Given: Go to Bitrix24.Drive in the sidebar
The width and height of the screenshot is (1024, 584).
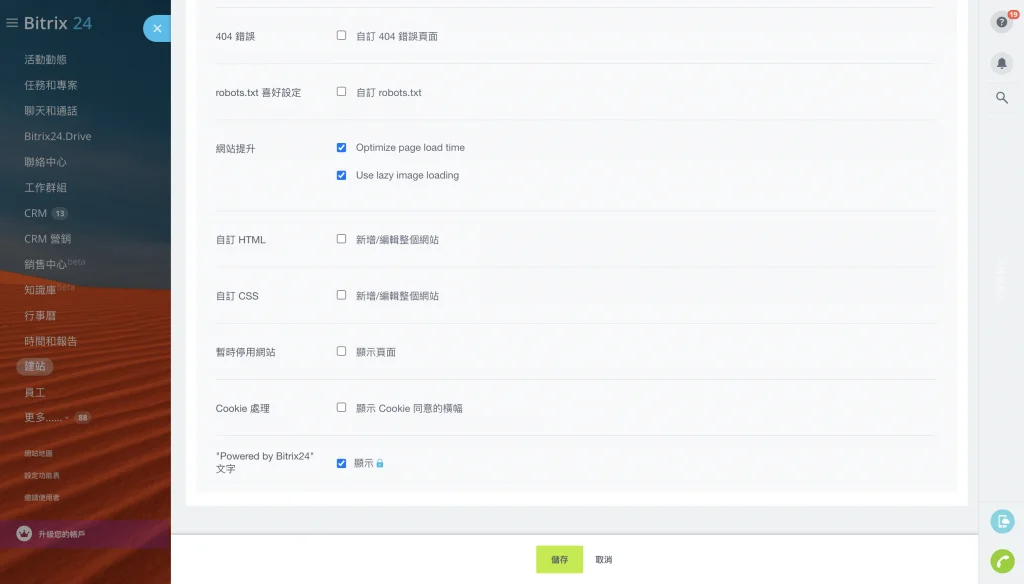Looking at the screenshot, I should [57, 136].
